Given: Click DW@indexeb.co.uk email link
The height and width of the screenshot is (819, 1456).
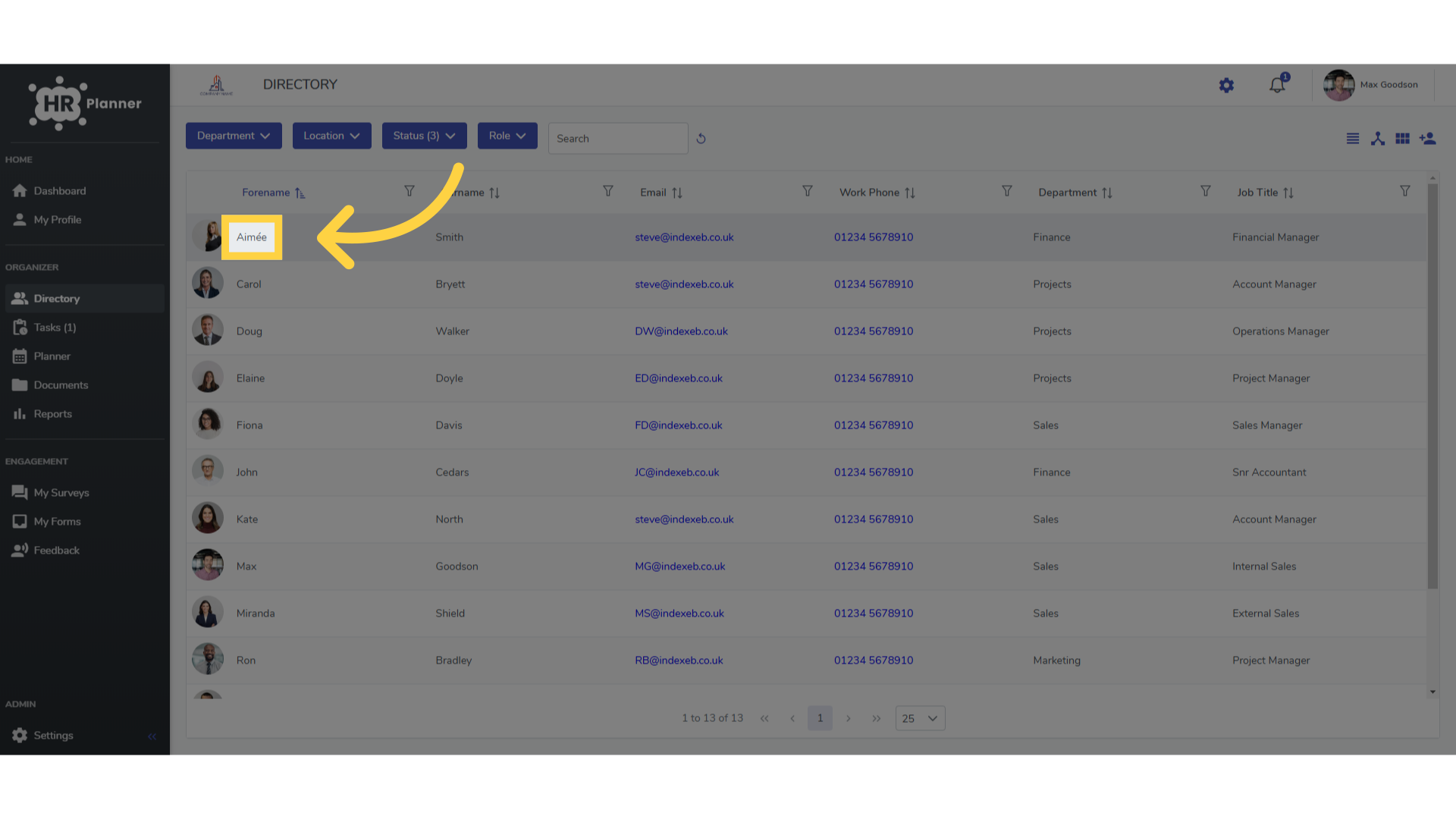Looking at the screenshot, I should click(x=681, y=331).
